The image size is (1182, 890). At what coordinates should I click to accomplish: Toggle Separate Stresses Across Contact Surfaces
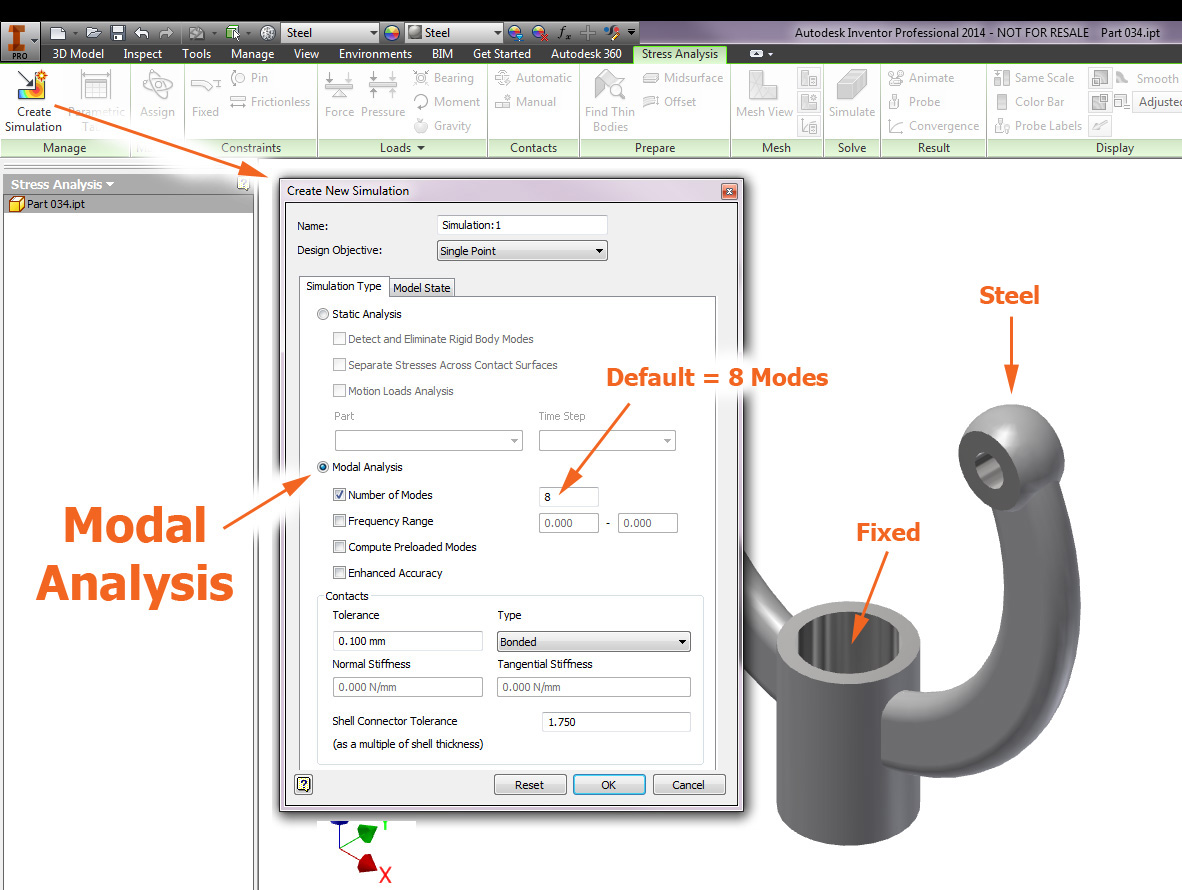pyautogui.click(x=339, y=365)
